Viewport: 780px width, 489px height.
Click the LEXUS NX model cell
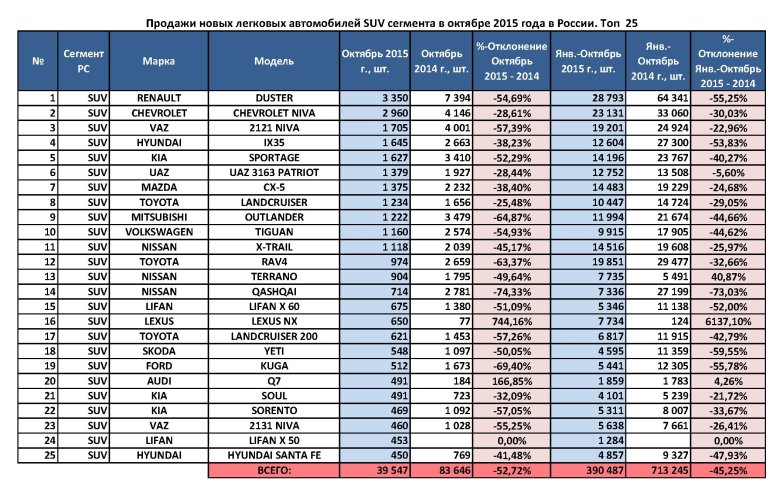[x=274, y=321]
